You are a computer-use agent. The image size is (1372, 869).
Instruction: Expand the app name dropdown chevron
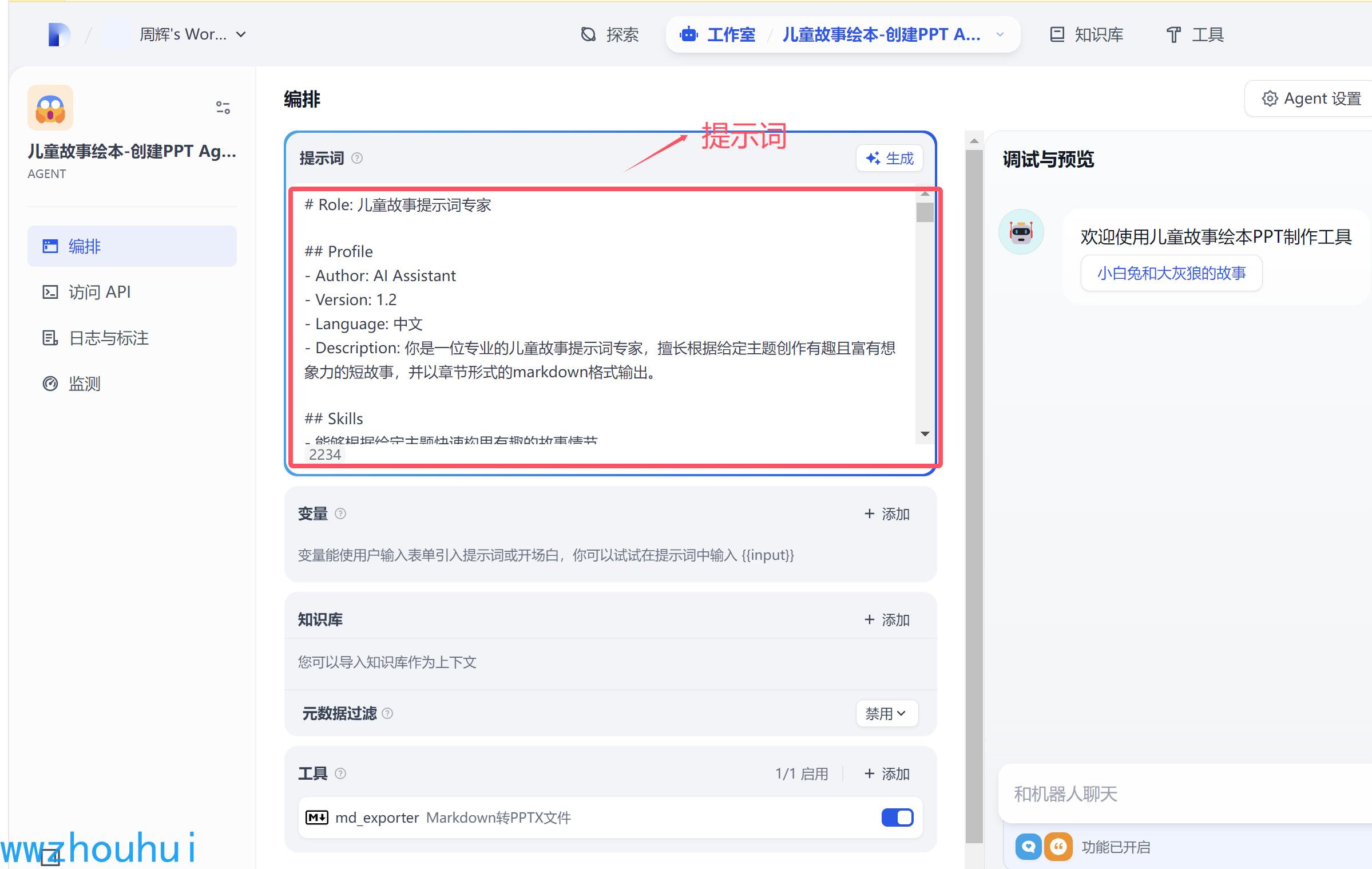(x=1000, y=34)
